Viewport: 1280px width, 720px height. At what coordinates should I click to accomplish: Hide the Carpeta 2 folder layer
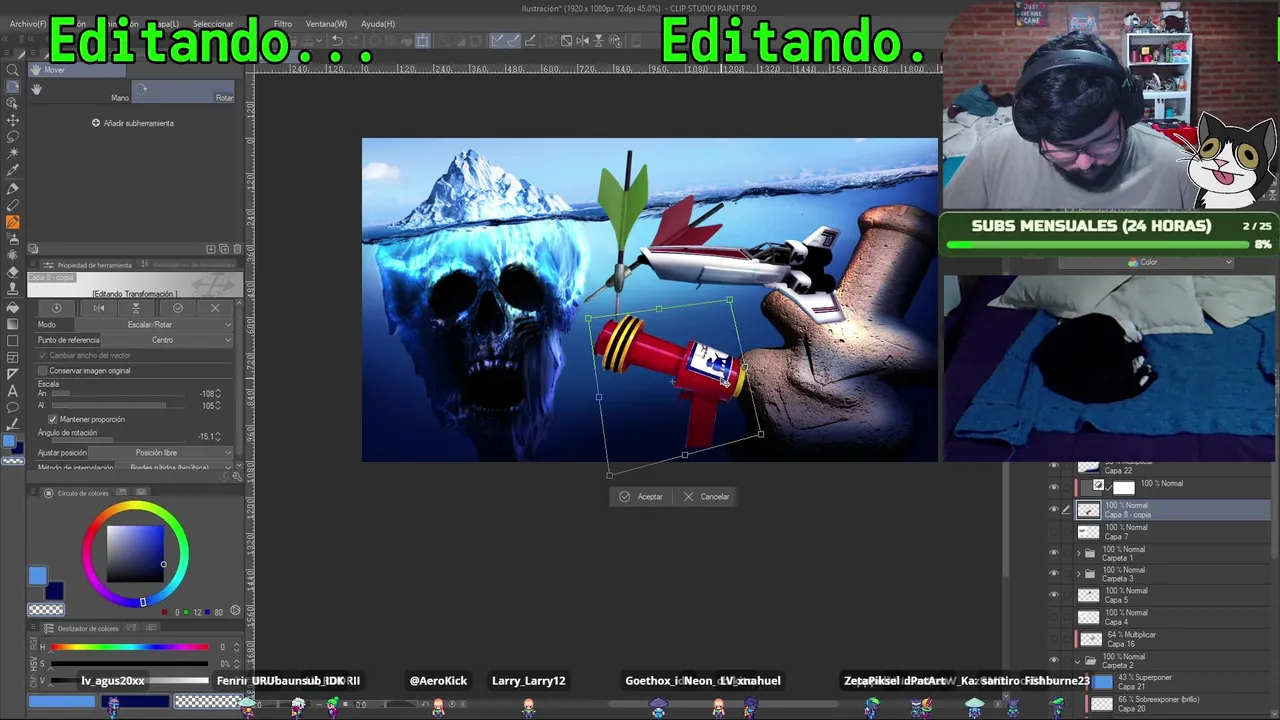pos(1053,661)
